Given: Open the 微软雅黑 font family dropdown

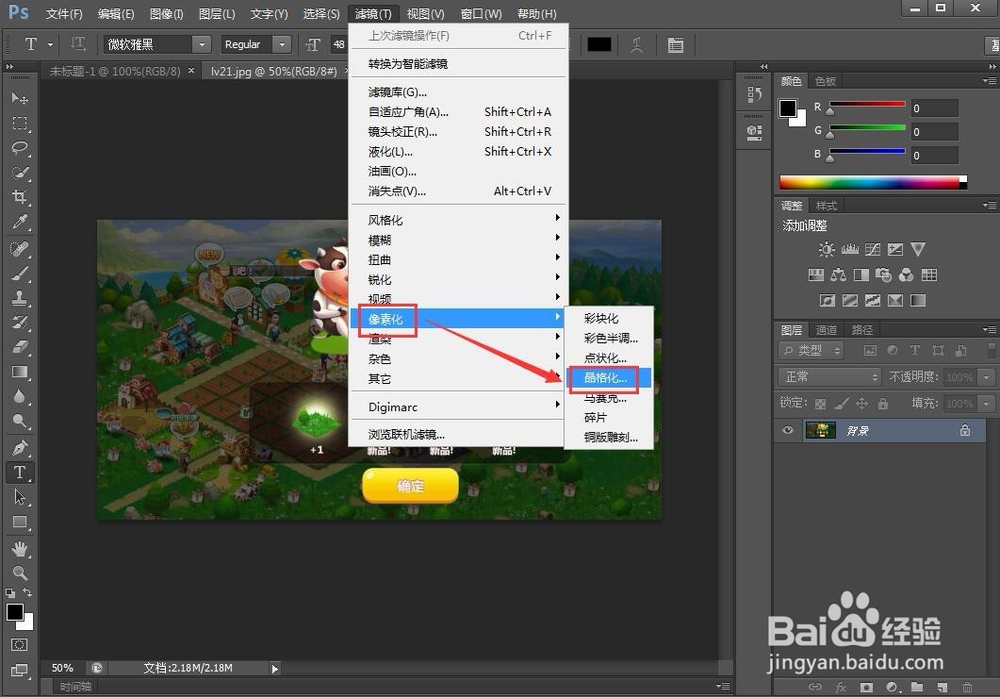Looking at the screenshot, I should pos(202,45).
